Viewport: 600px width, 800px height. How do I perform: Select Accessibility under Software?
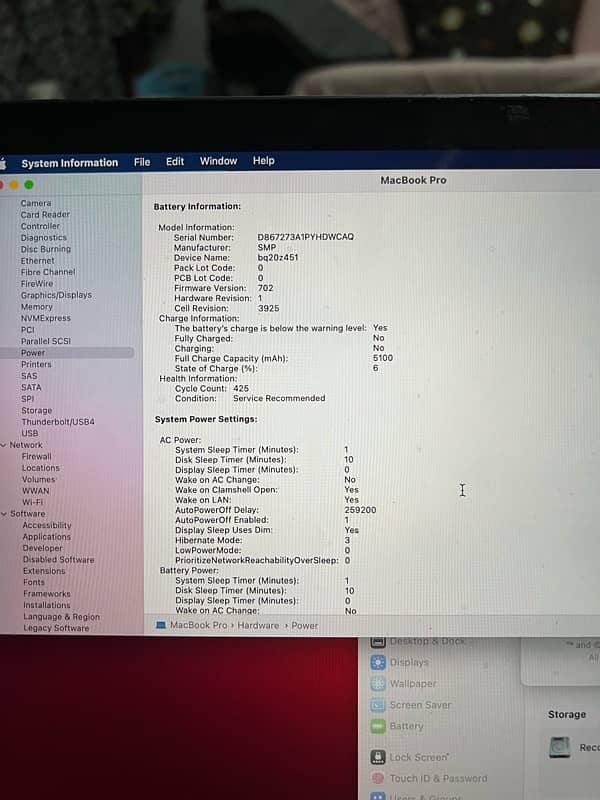(47, 525)
